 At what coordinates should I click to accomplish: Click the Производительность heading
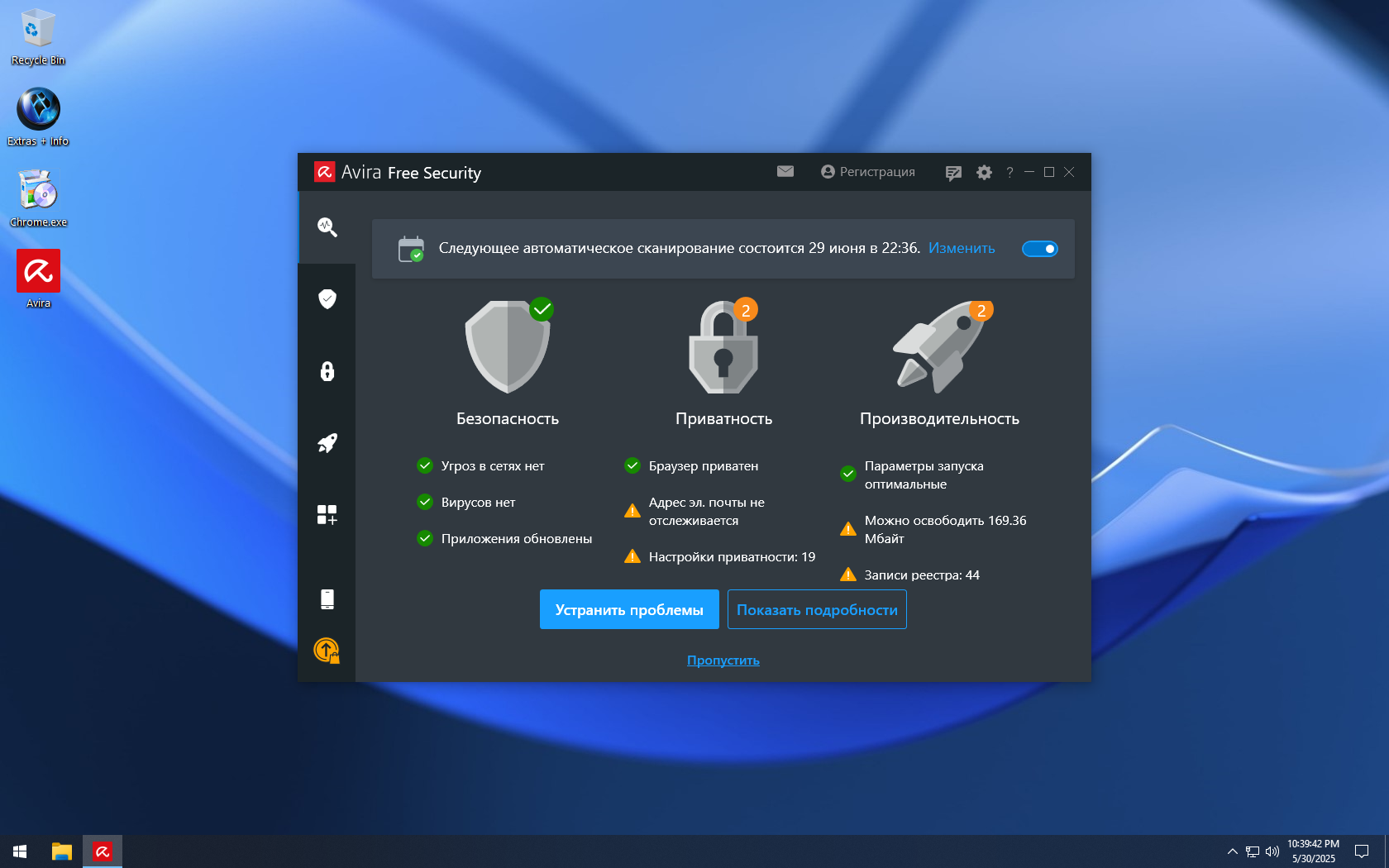point(940,418)
